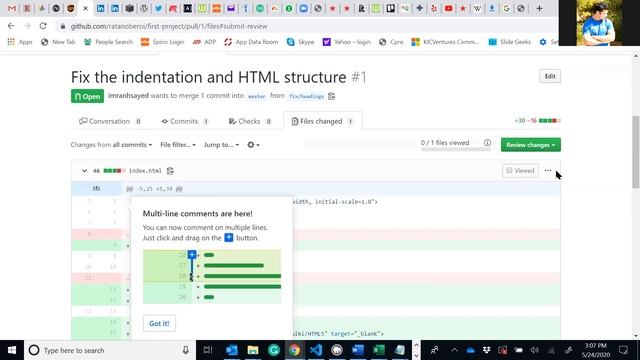Close the active browser tab
This screenshot has width=640, height=360.
85,8
